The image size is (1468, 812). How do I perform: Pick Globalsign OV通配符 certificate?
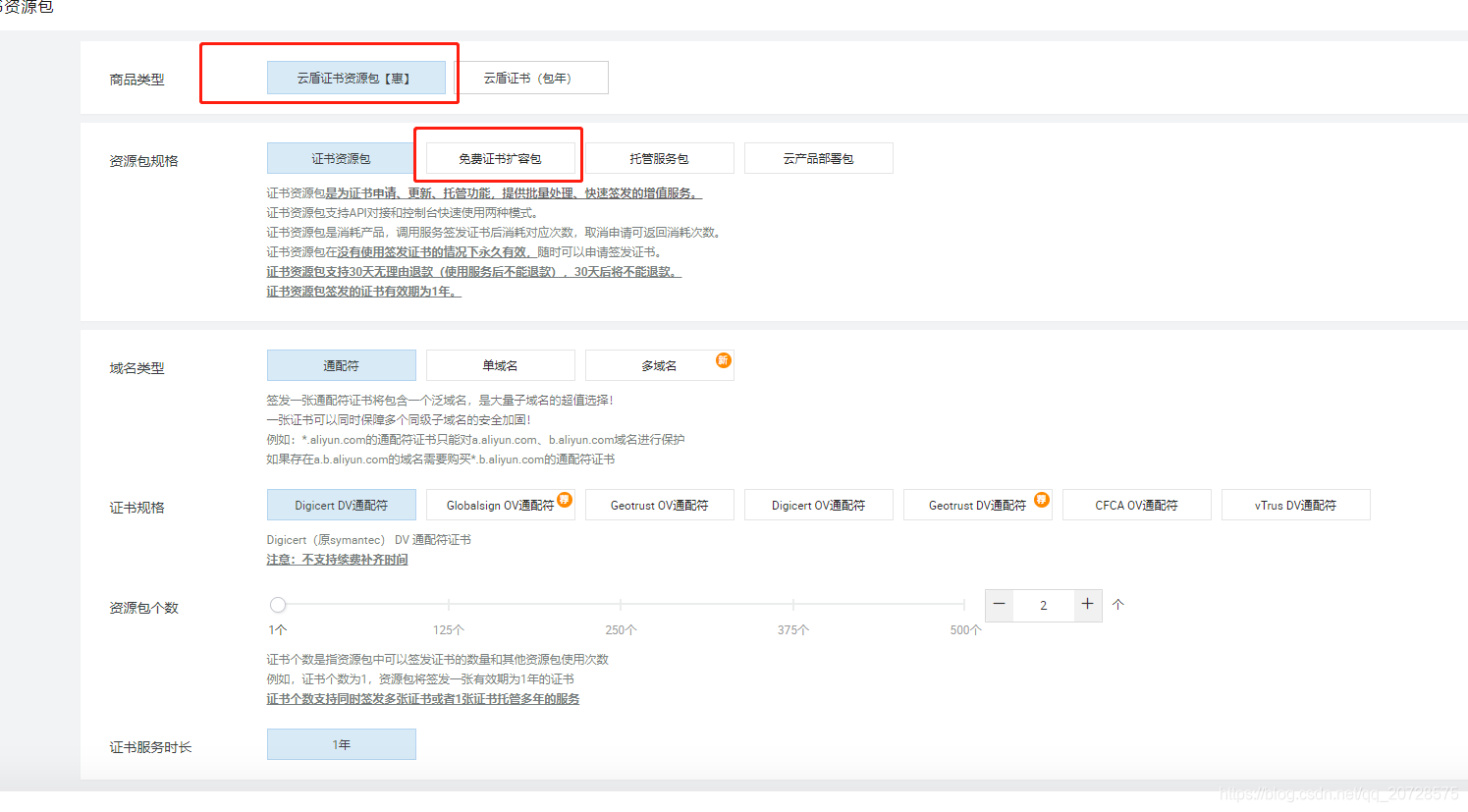click(x=500, y=505)
